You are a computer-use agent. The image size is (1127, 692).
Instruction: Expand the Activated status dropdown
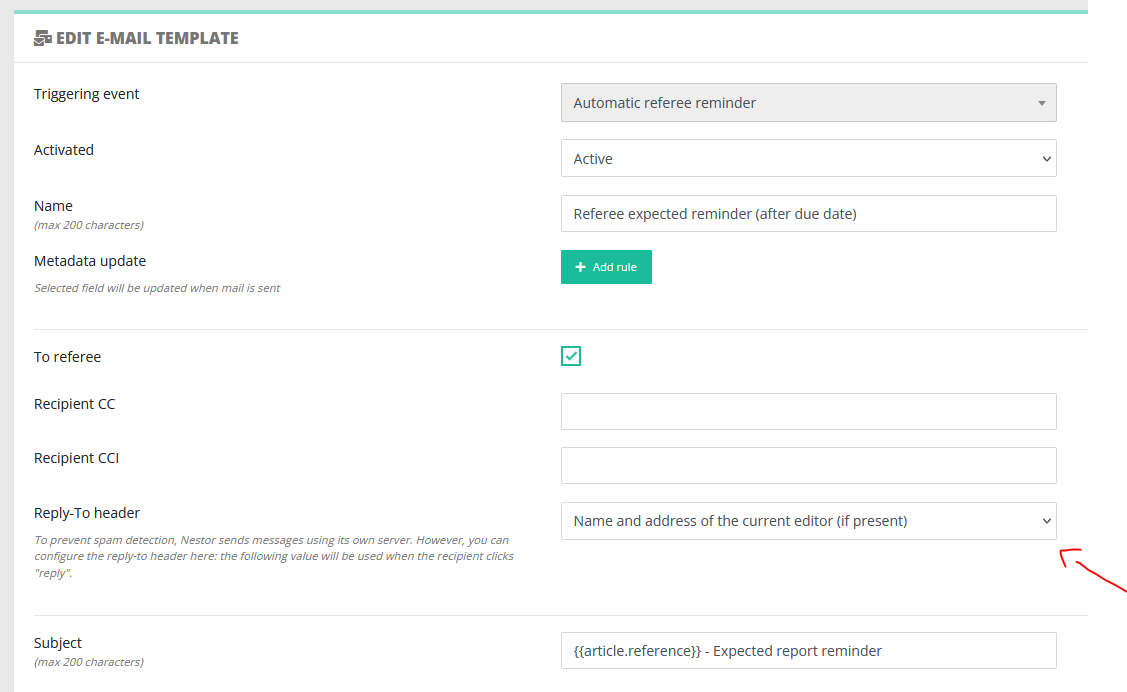[x=808, y=159]
